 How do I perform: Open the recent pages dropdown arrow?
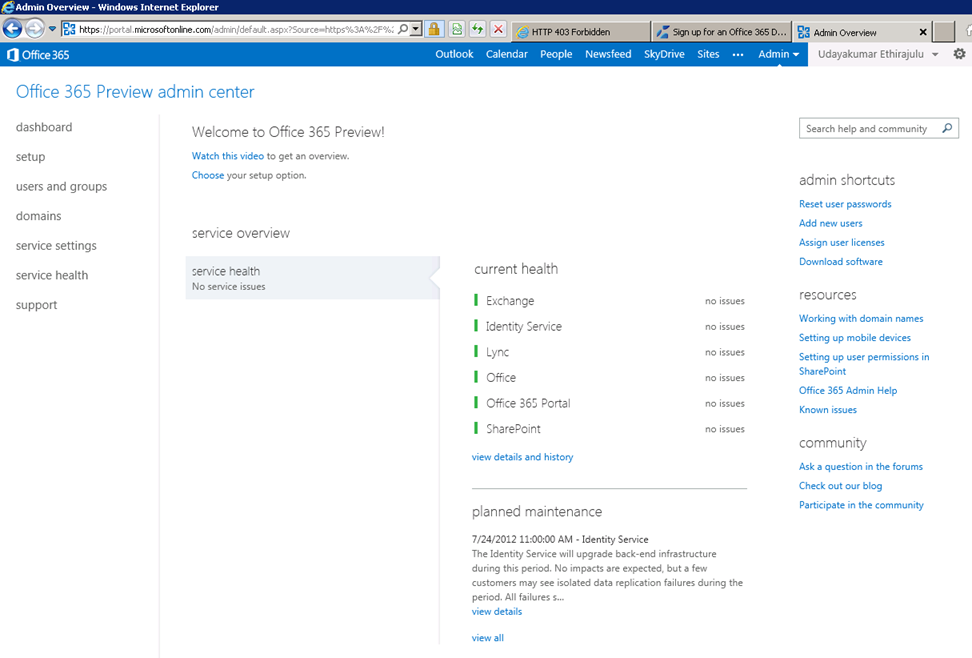click(52, 29)
